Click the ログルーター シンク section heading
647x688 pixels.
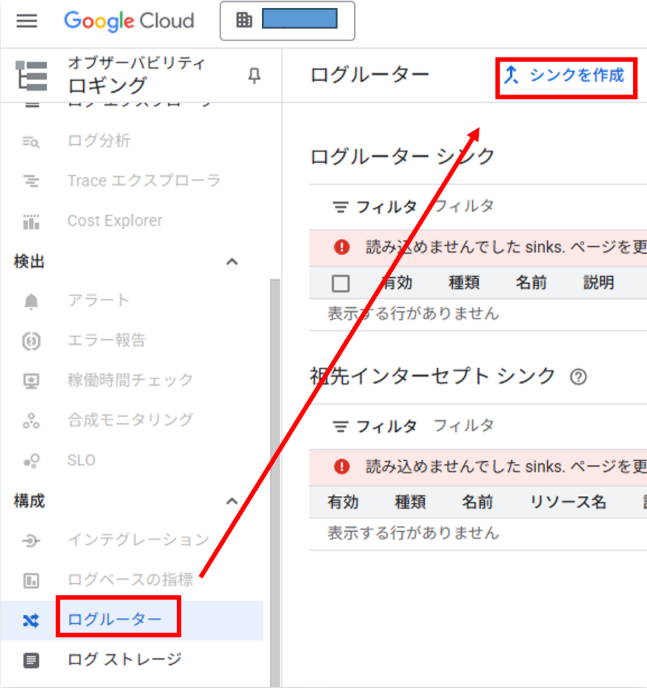pos(403,157)
